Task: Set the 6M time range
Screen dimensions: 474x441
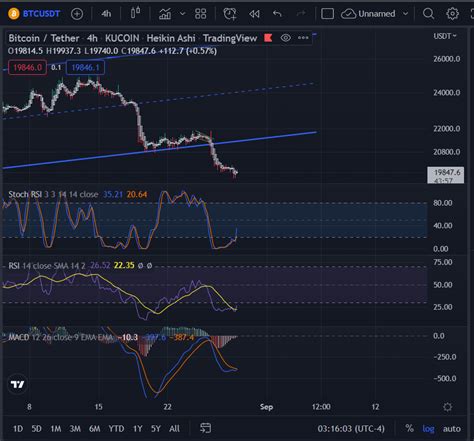Action: (x=95, y=429)
